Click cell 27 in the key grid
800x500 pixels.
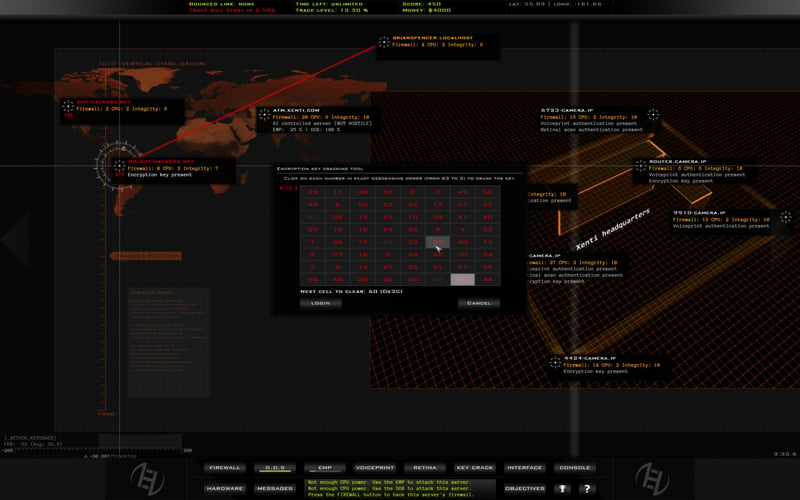tap(388, 267)
